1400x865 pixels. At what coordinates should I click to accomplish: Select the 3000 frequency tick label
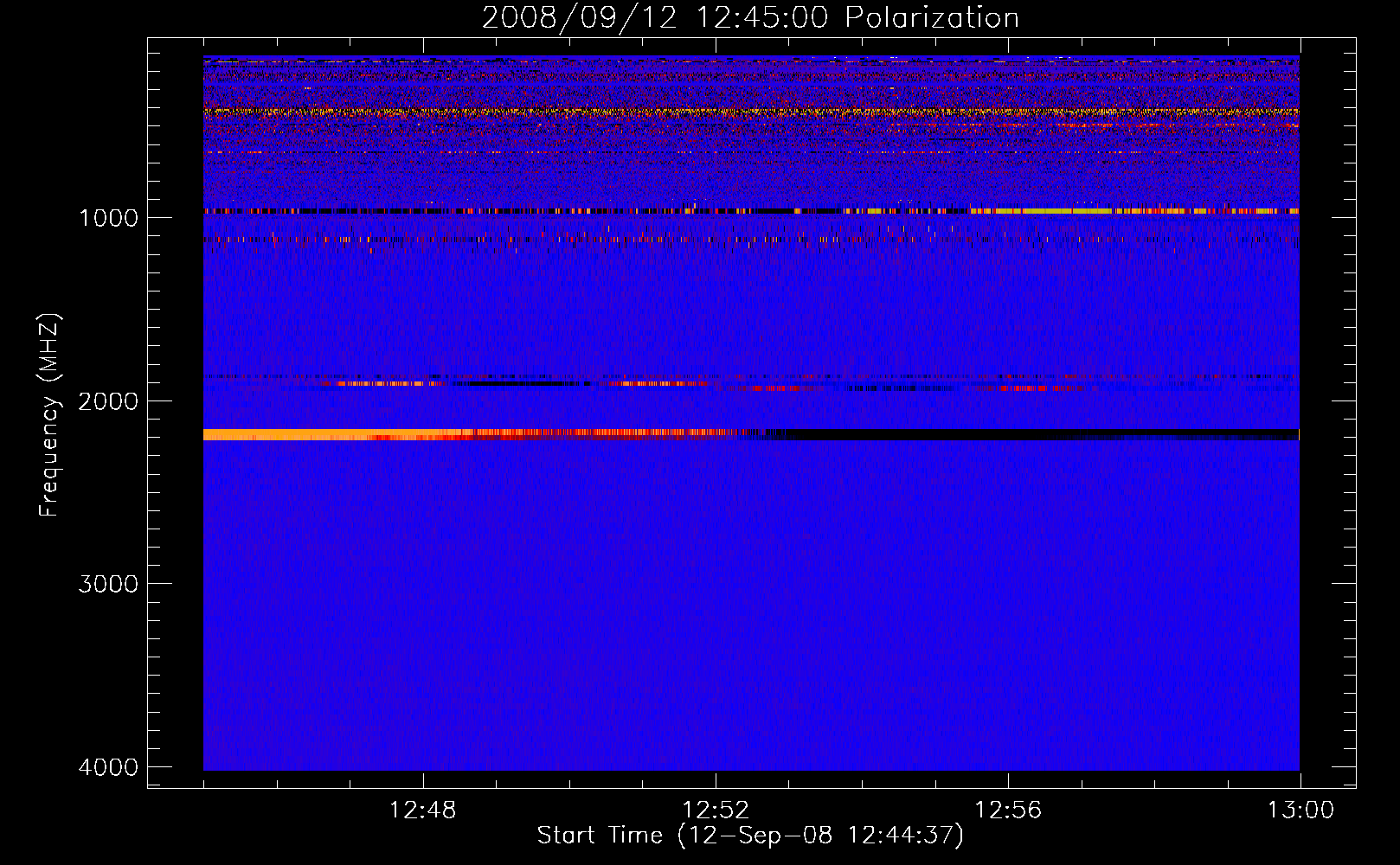[x=108, y=584]
